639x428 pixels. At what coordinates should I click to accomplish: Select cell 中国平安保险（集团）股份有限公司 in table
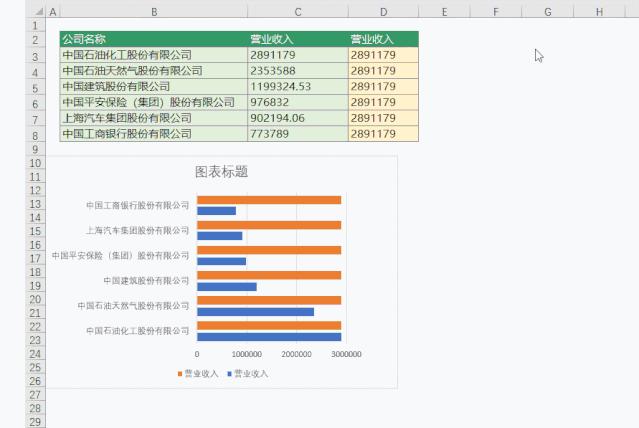pyautogui.click(x=154, y=102)
